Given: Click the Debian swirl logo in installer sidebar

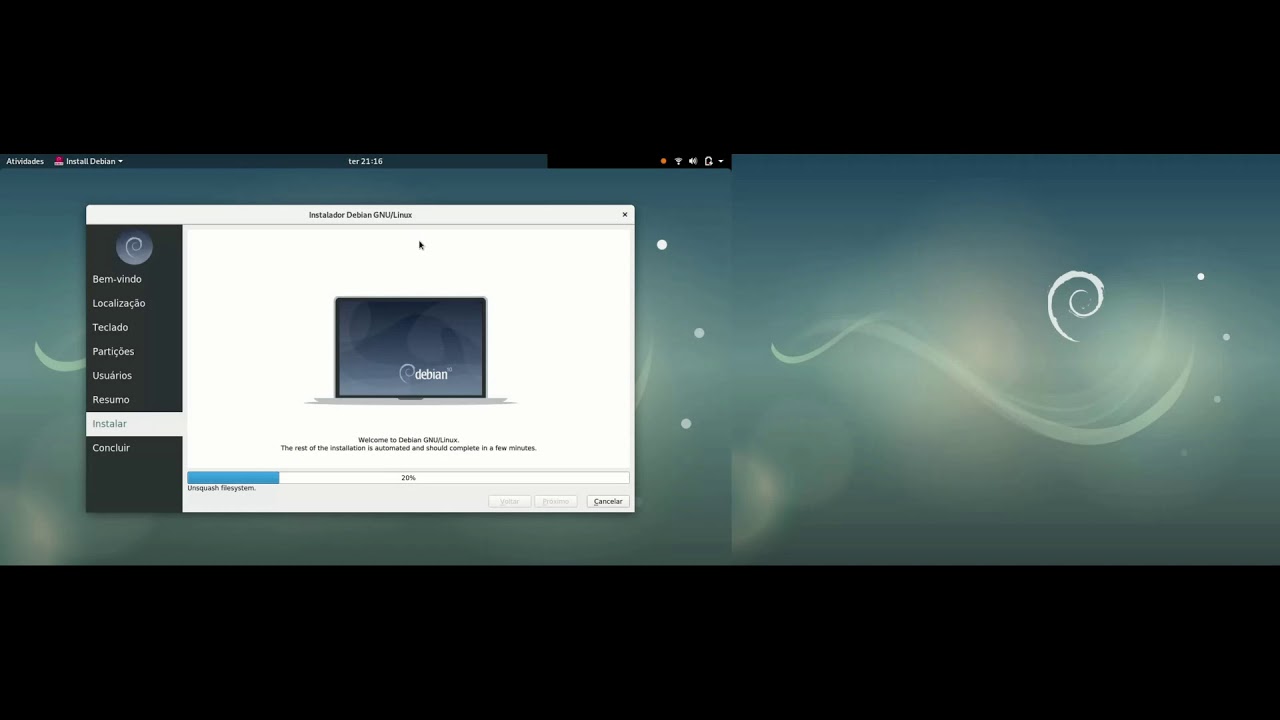Looking at the screenshot, I should (x=134, y=247).
